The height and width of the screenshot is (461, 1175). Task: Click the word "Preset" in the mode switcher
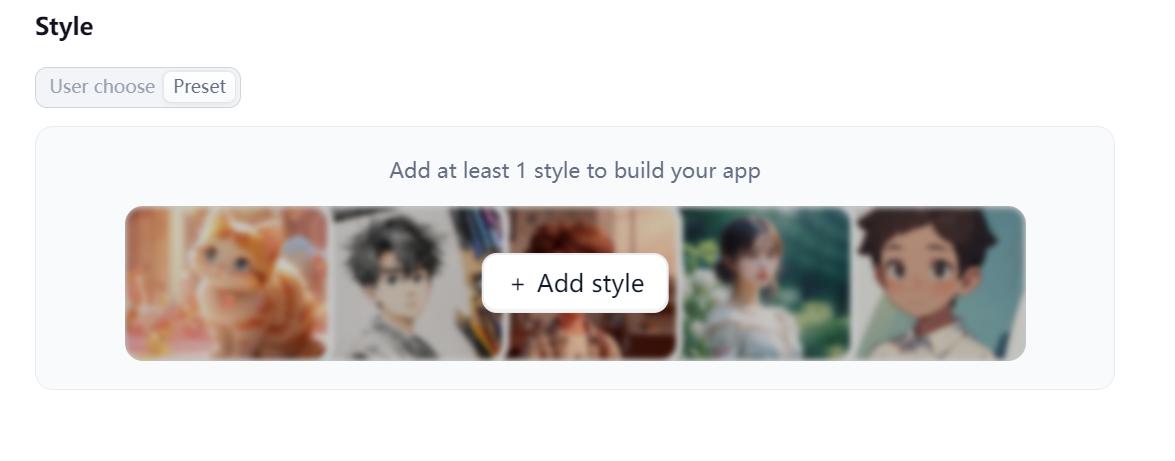pyautogui.click(x=199, y=87)
